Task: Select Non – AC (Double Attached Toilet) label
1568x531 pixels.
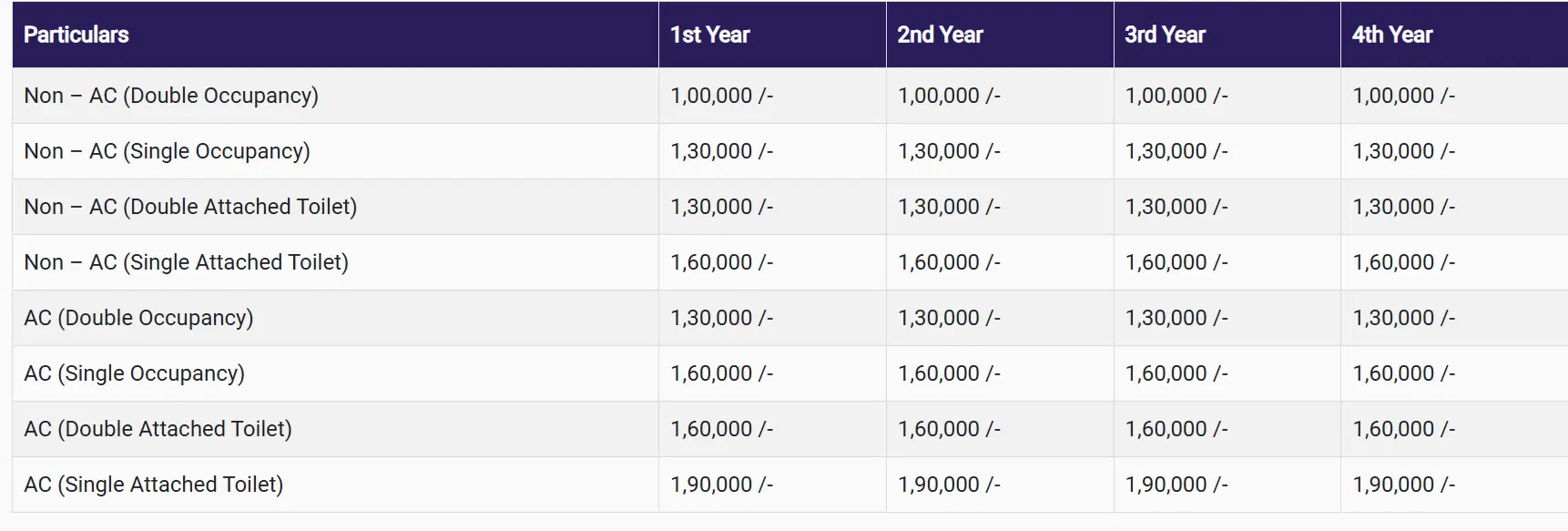Action: pos(190,207)
